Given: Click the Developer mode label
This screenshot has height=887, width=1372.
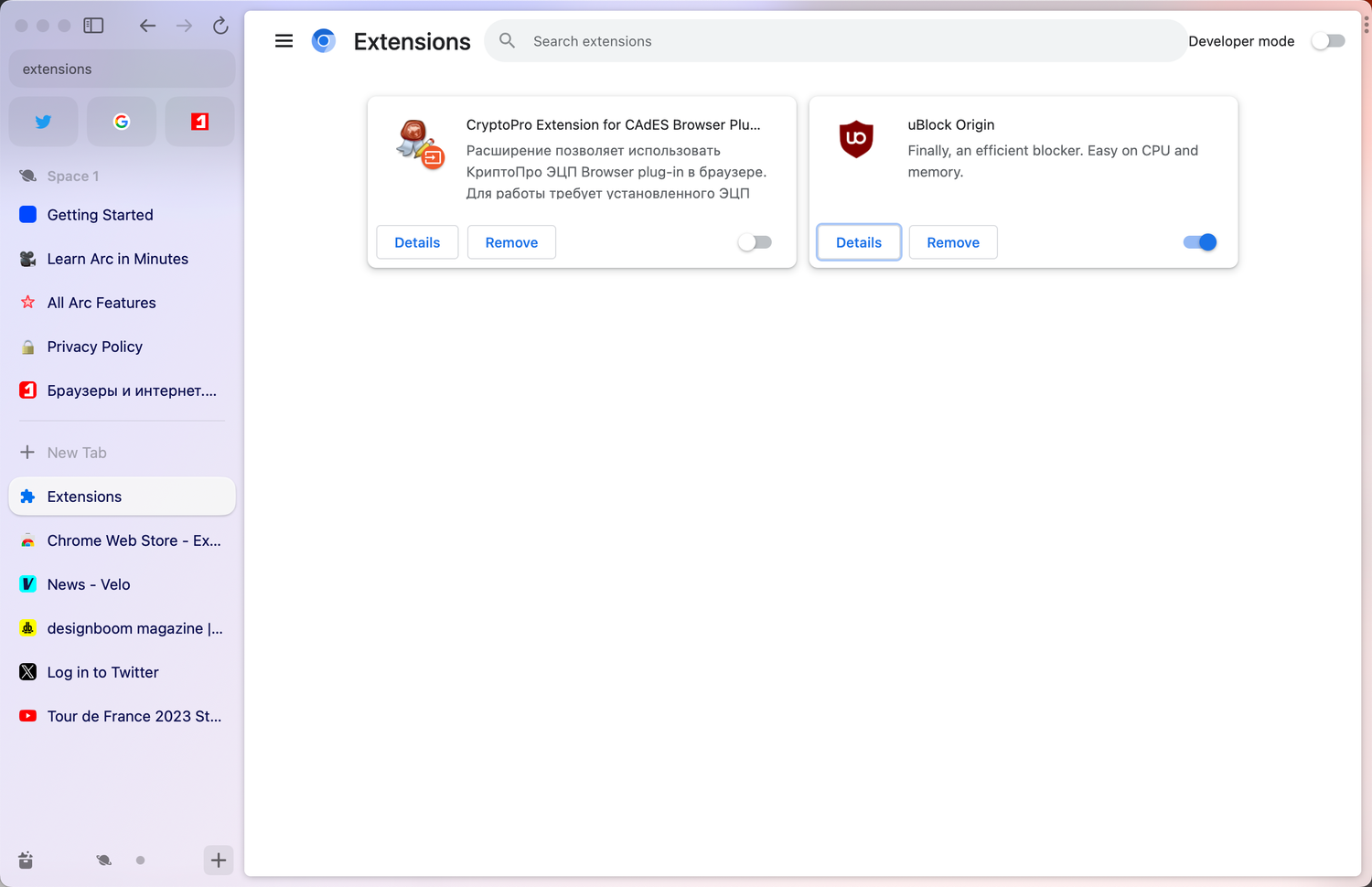Looking at the screenshot, I should 1241,41.
